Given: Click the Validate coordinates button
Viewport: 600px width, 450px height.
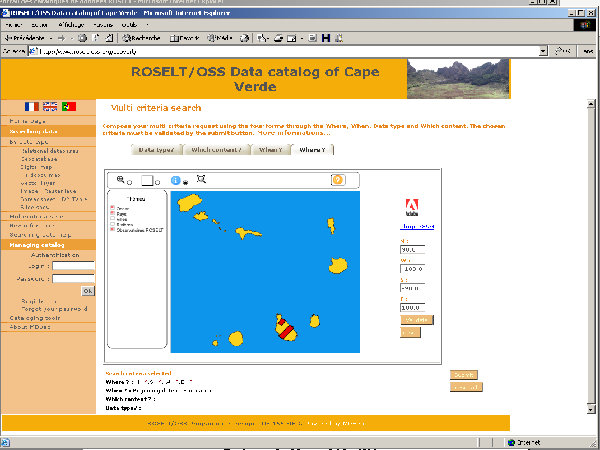Looking at the screenshot, I should [417, 320].
